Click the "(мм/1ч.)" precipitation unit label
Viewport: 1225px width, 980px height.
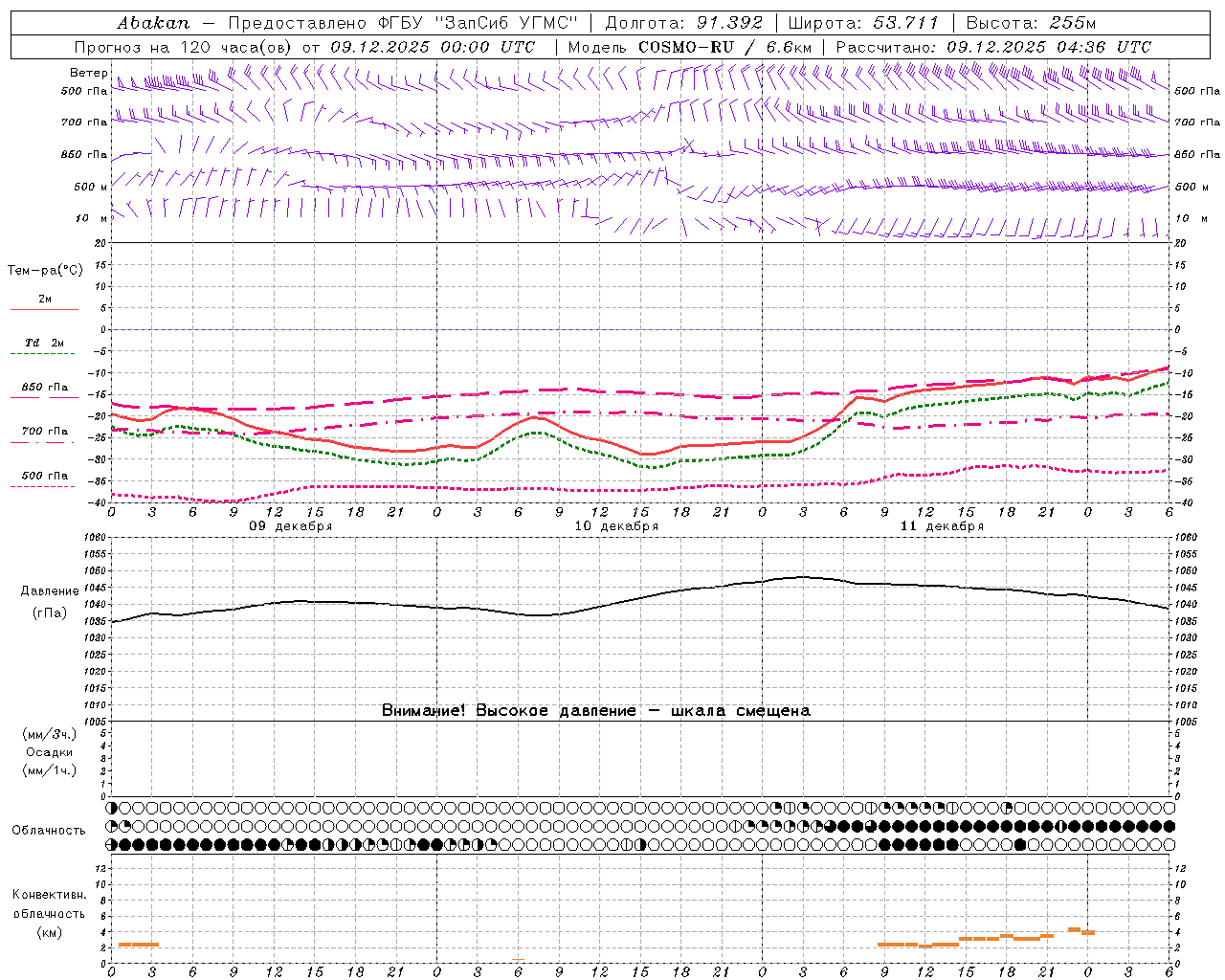click(x=50, y=770)
